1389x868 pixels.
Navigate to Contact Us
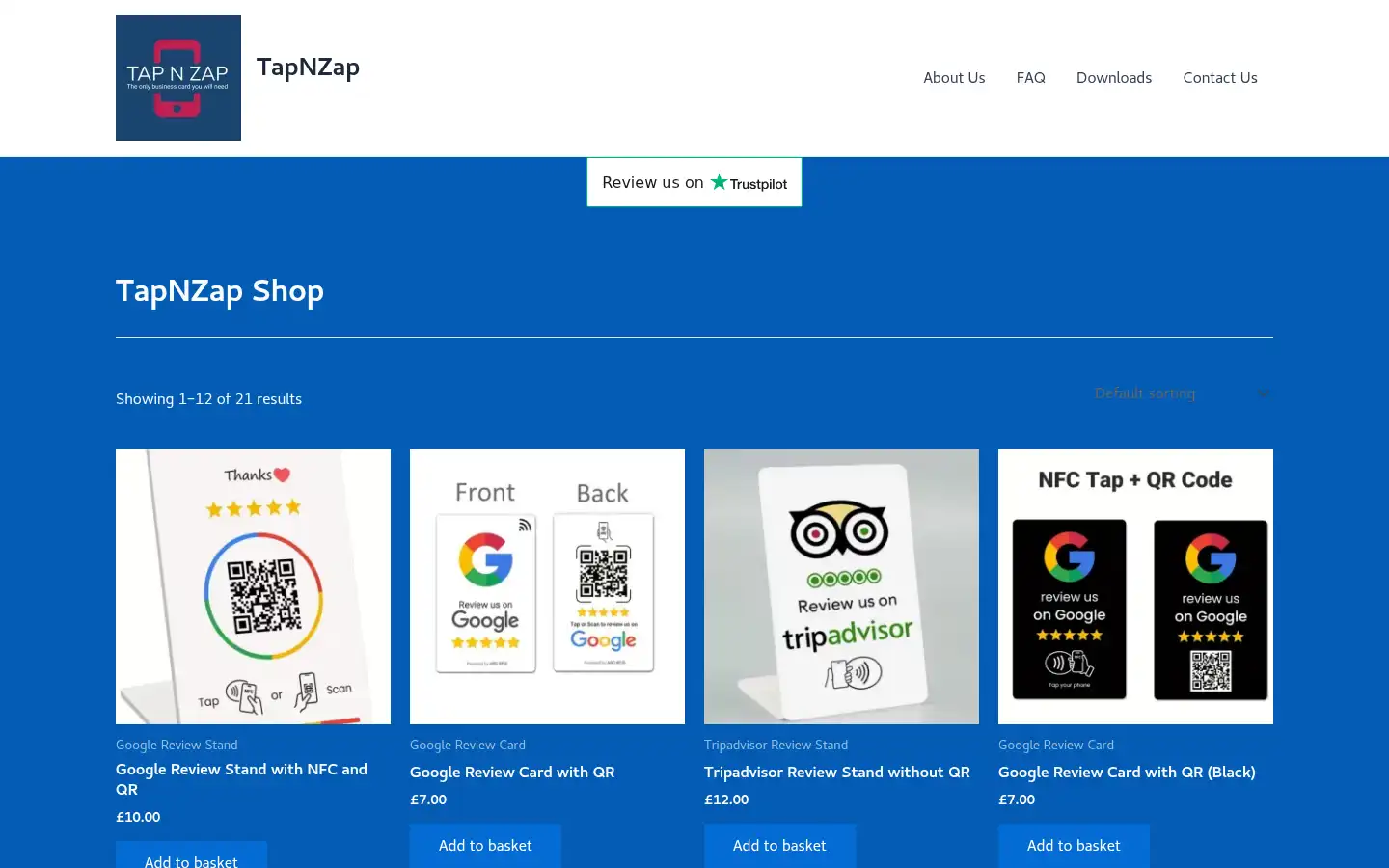[x=1220, y=78]
